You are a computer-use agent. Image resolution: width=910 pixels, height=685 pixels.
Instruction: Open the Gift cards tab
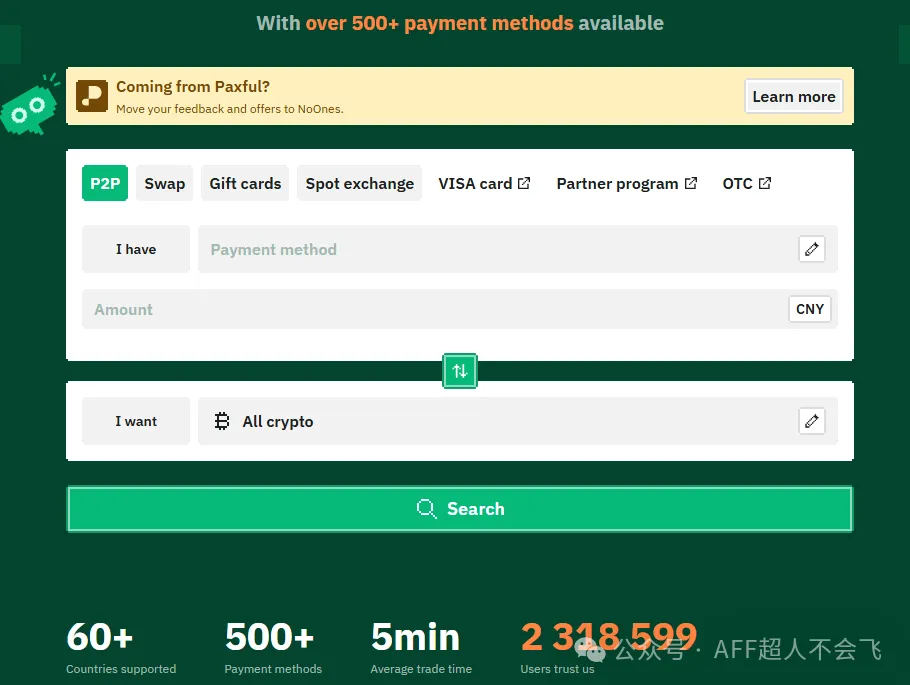pyautogui.click(x=245, y=183)
